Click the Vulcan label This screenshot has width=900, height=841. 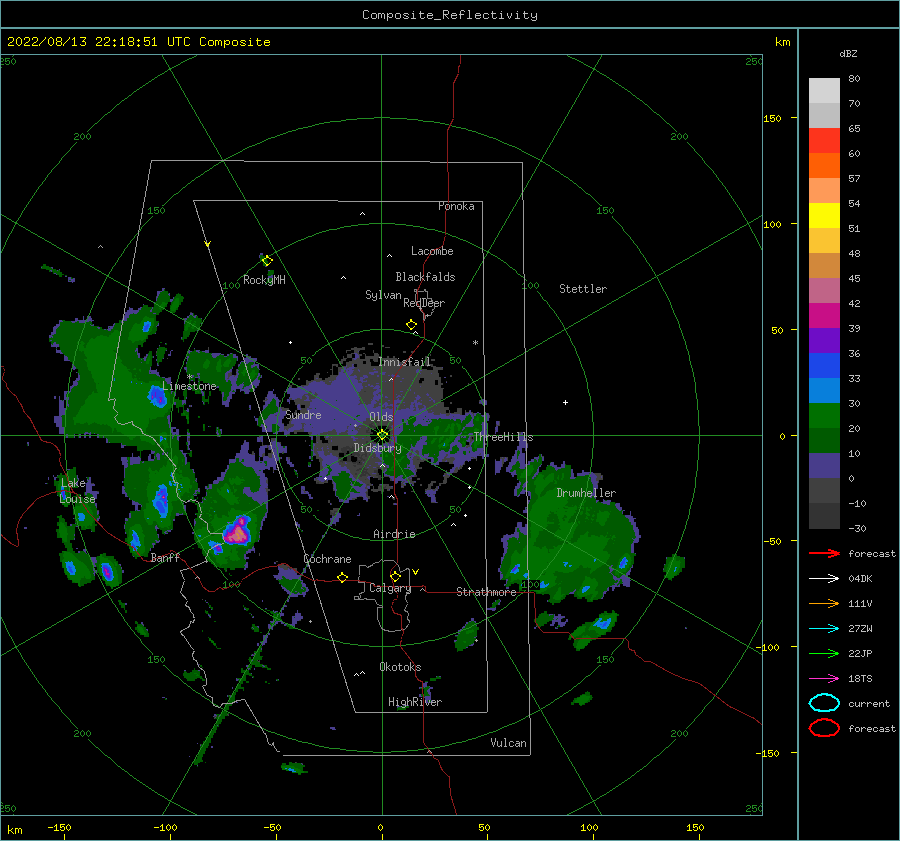509,743
